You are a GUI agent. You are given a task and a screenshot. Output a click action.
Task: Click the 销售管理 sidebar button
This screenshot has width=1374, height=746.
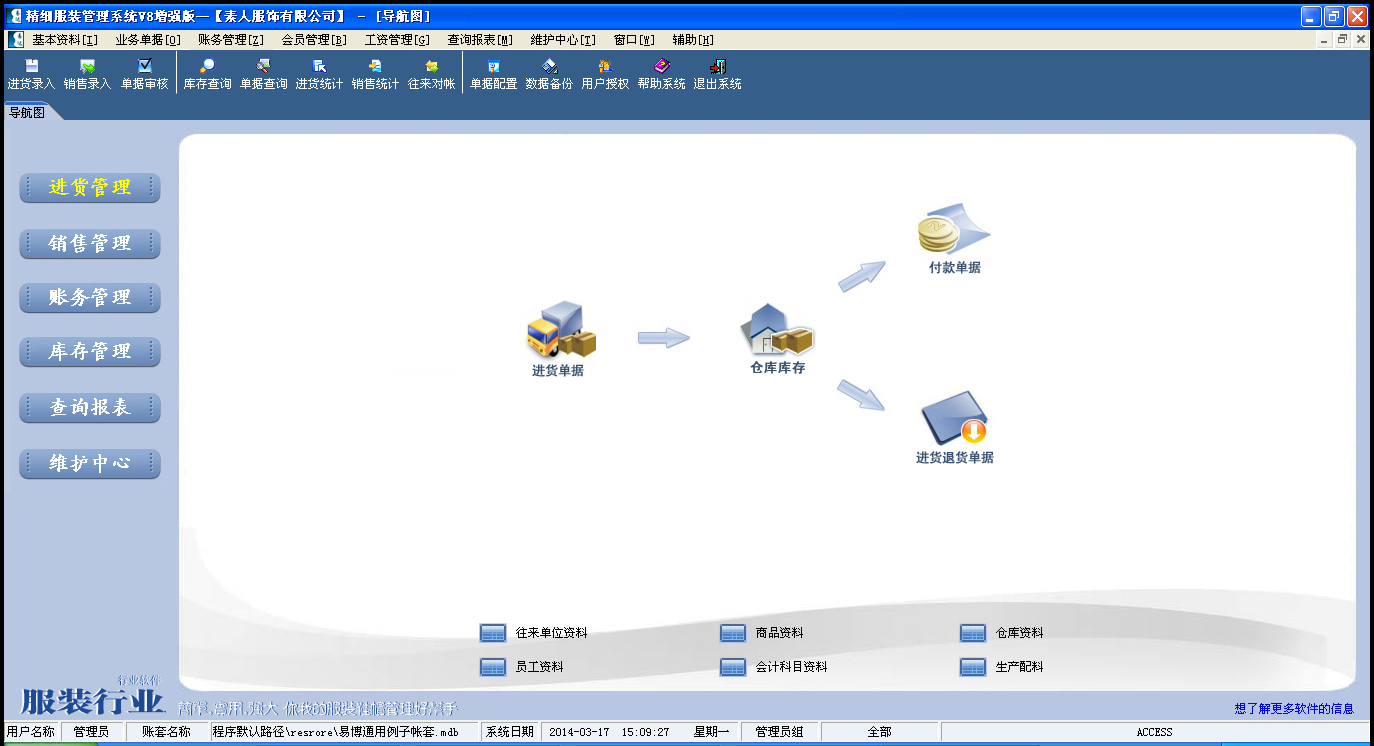click(90, 243)
